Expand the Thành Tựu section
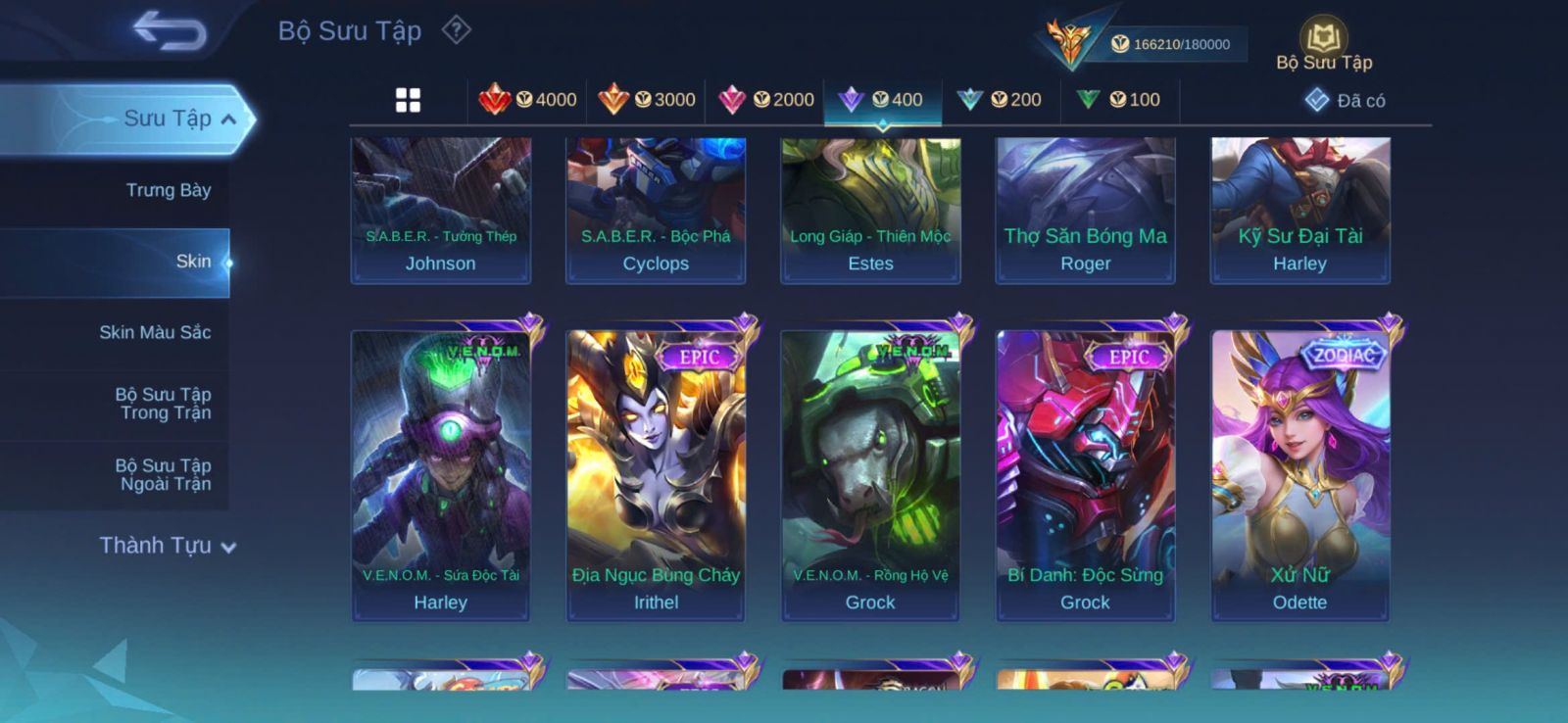Screen dimensions: 1568x723 pos(168,546)
